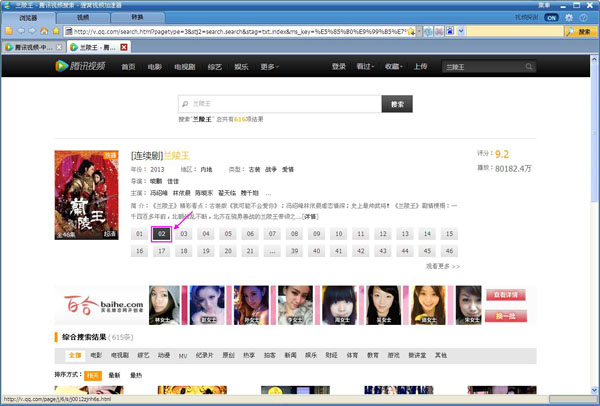Click the blue Baidu paw search-engine icon

[x=450, y=31]
